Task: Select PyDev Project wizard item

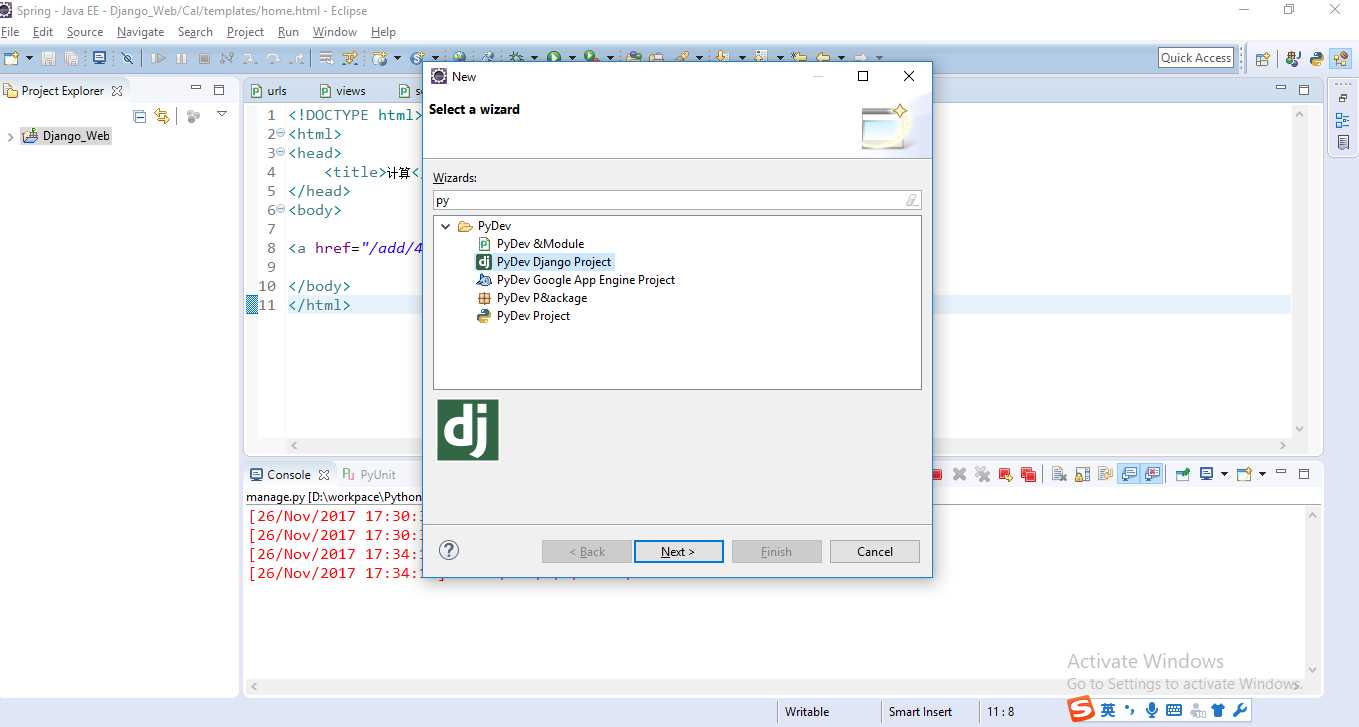Action: point(524,316)
